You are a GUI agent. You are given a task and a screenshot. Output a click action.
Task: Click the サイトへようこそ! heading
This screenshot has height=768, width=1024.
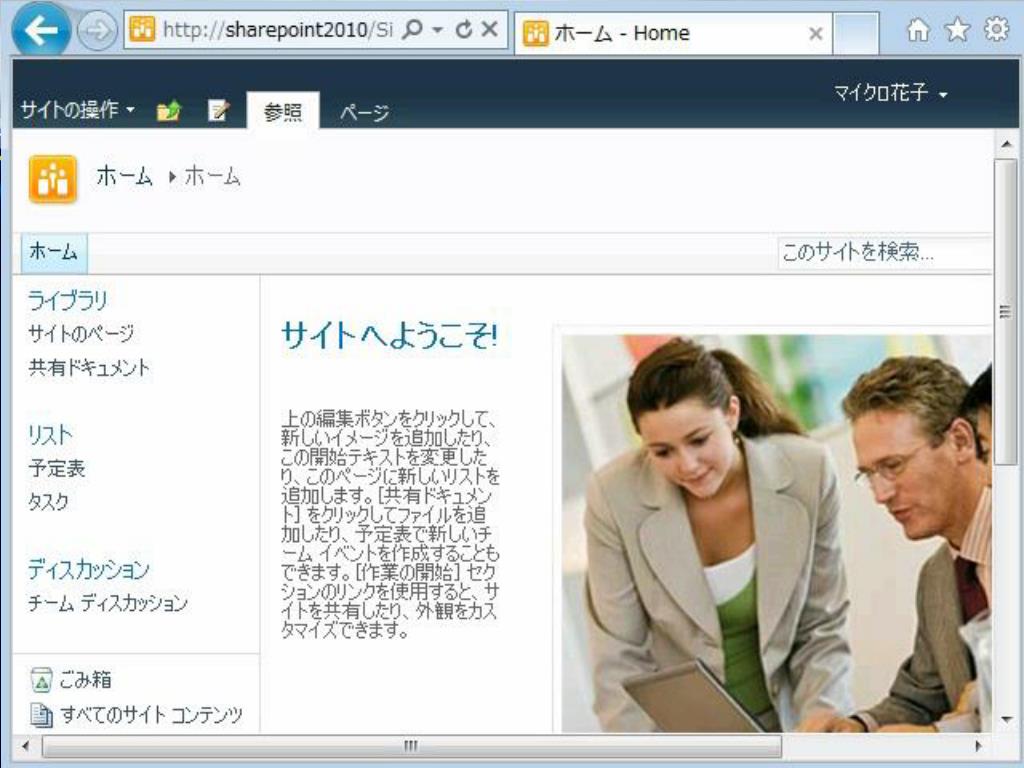[390, 336]
